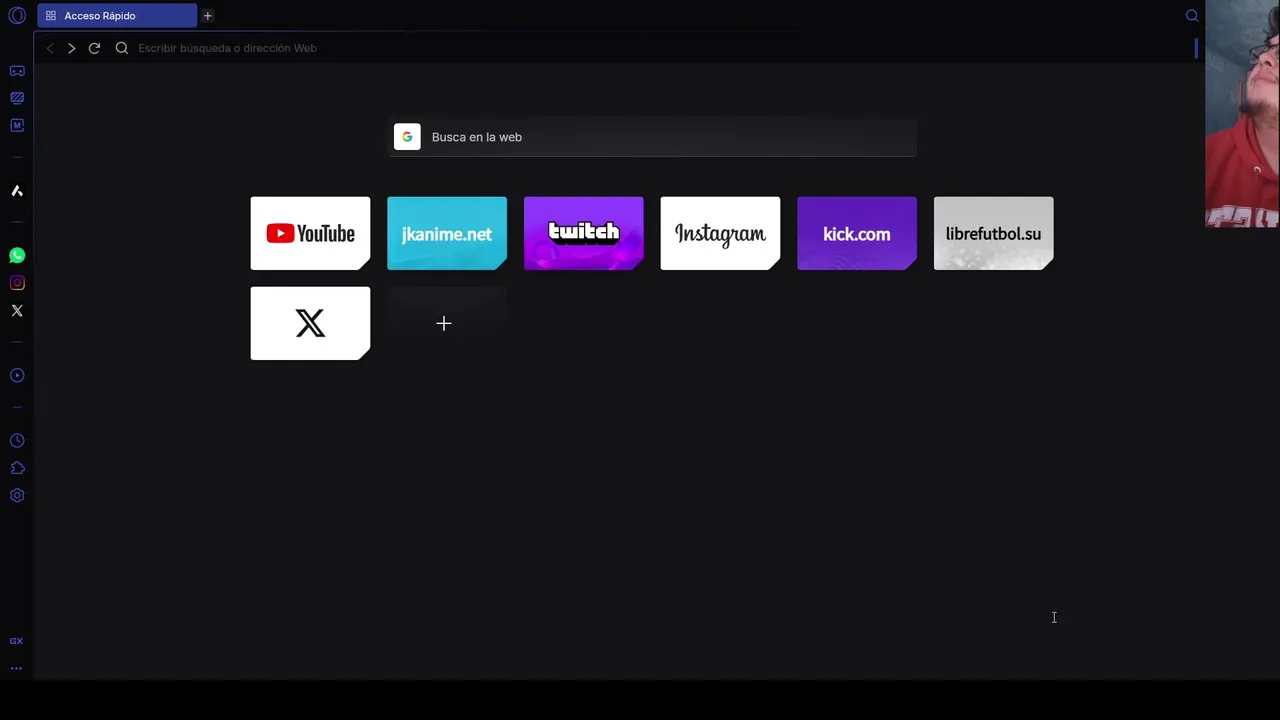This screenshot has width=1280, height=720.
Task: Open WhatsApp messenger in the sidebar
Action: click(x=17, y=256)
